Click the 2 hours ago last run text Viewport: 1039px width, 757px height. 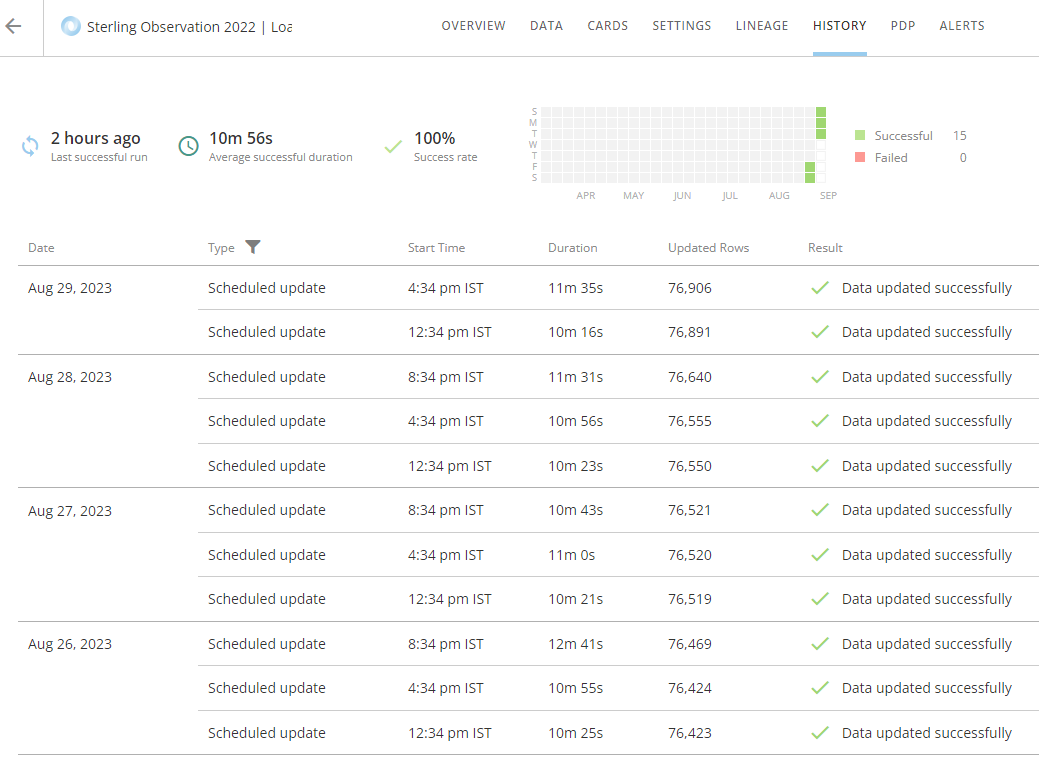pyautogui.click(x=95, y=138)
